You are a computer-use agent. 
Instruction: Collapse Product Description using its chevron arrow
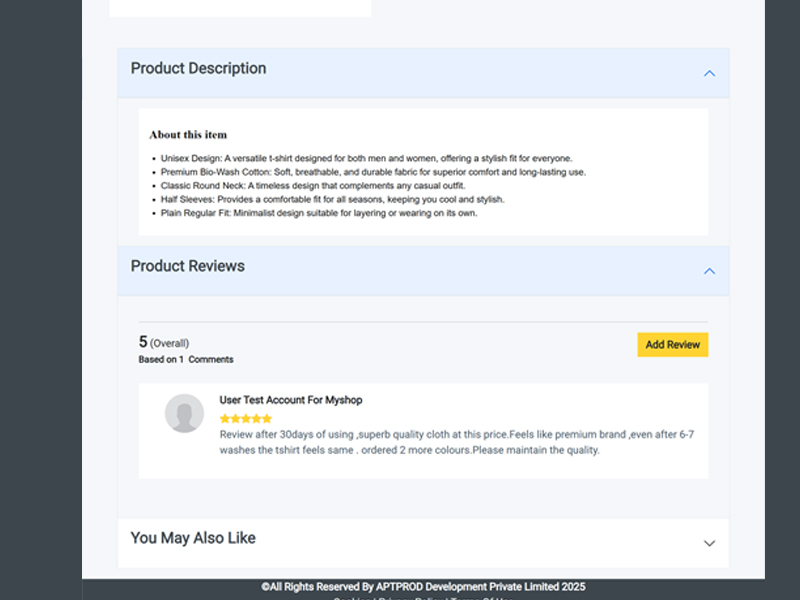709,73
